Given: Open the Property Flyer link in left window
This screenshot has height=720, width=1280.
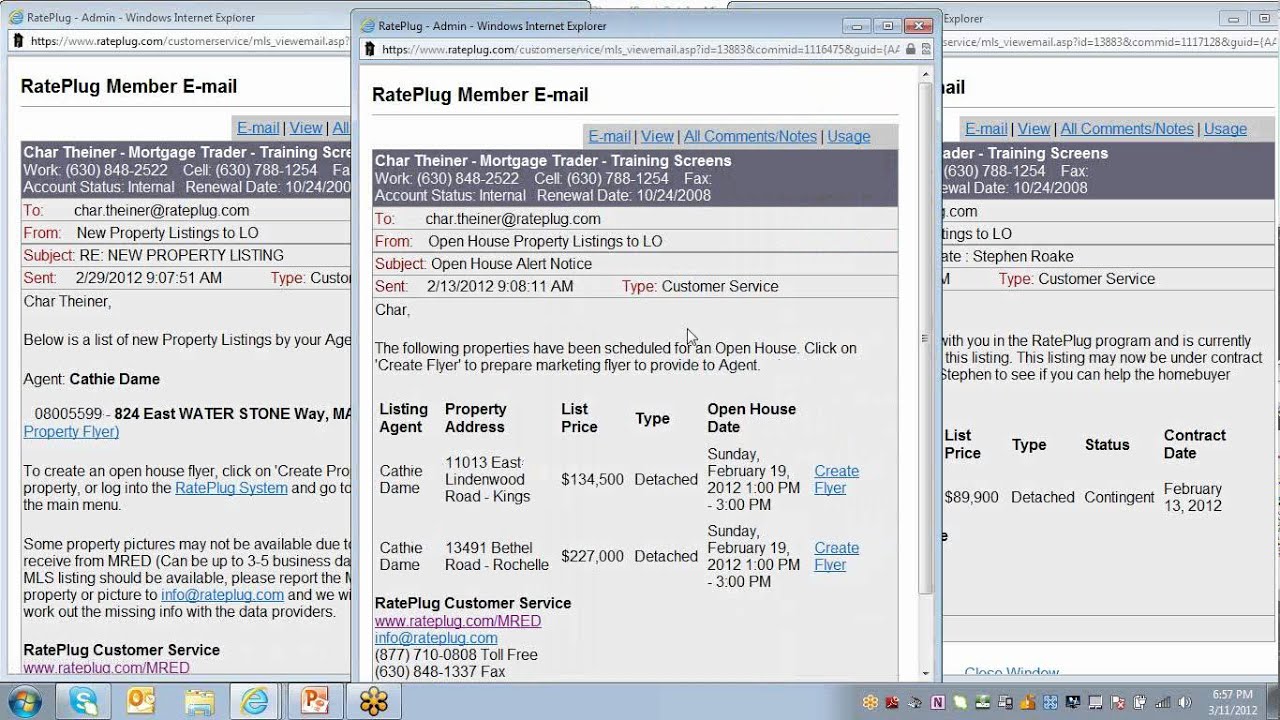Looking at the screenshot, I should click(71, 431).
